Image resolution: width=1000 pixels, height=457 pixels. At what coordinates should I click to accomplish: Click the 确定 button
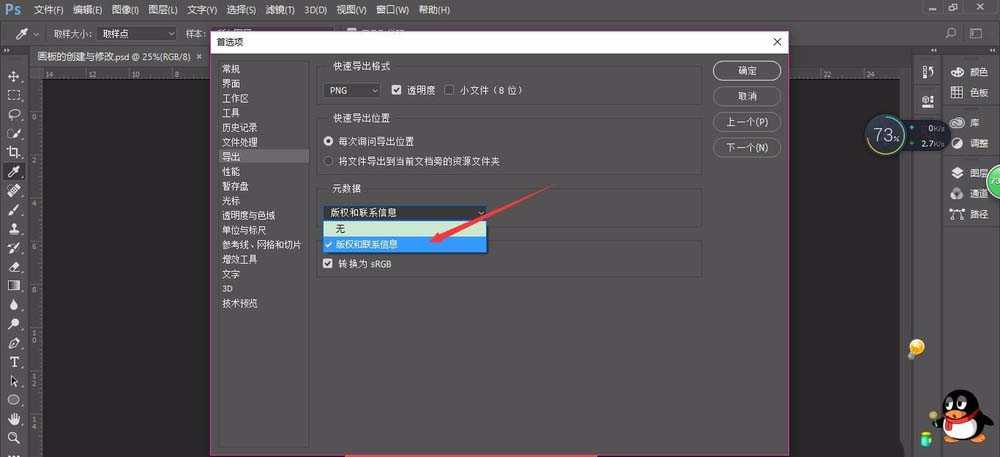pos(746,71)
